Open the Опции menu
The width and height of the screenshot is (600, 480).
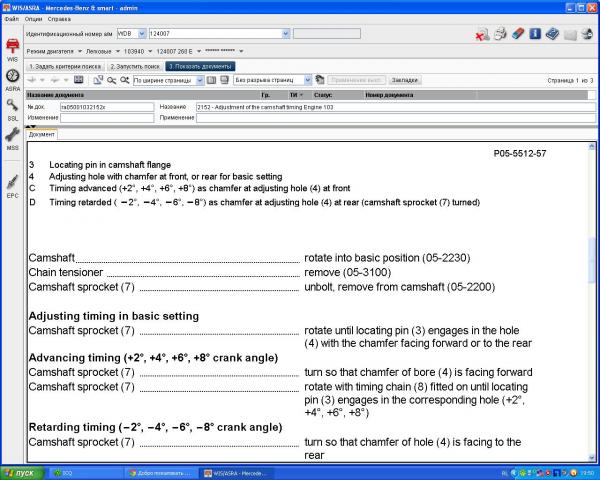pyautogui.click(x=33, y=19)
